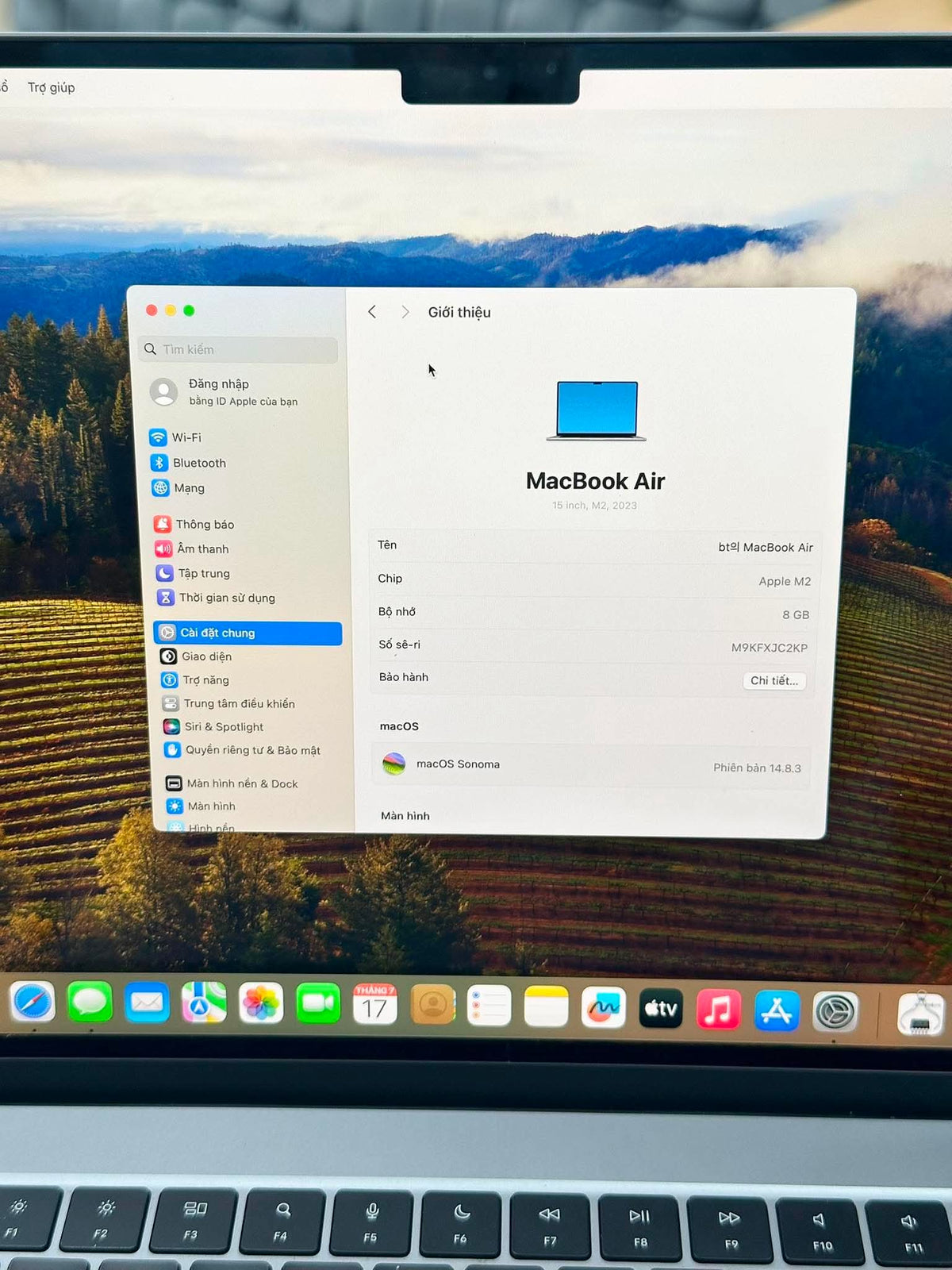Open Trợ năng accessibility settings

pyautogui.click(x=195, y=680)
